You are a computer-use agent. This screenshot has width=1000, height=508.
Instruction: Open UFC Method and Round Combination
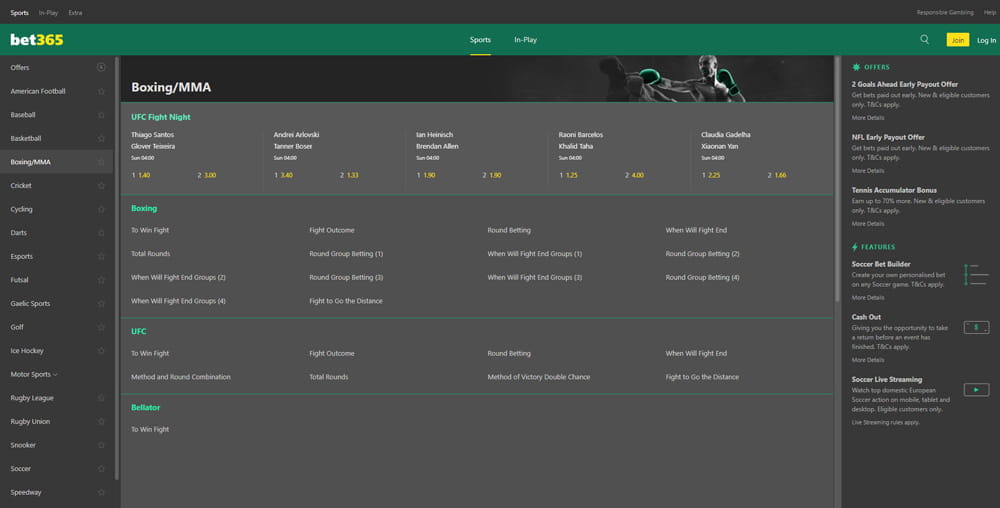tap(180, 377)
